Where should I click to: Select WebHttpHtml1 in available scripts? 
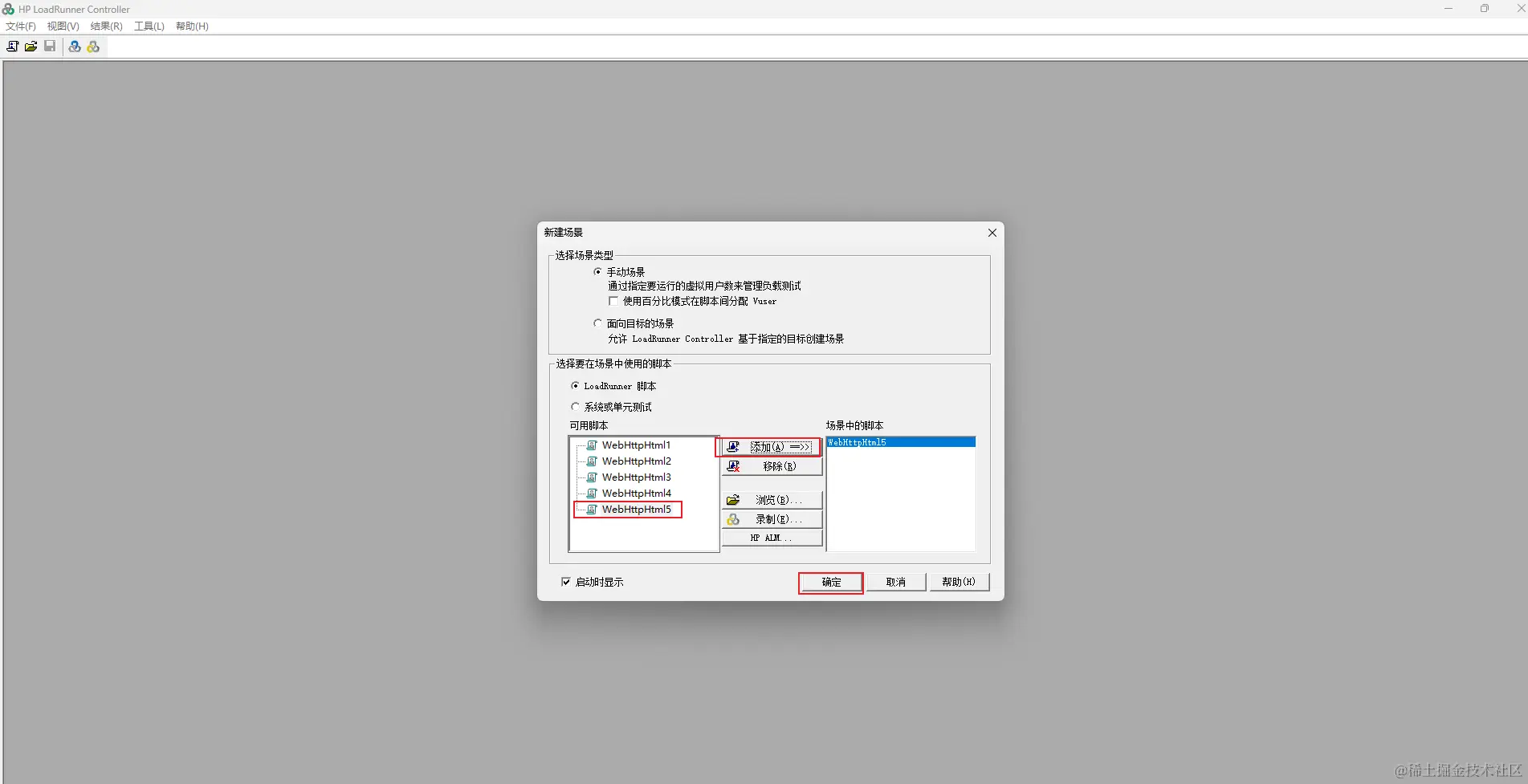click(x=636, y=445)
